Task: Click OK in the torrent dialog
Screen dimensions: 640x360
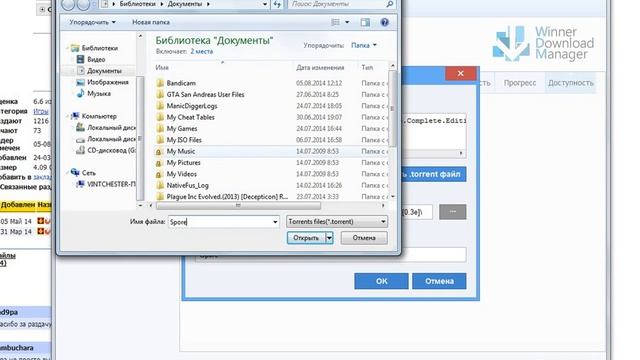Action: click(381, 281)
